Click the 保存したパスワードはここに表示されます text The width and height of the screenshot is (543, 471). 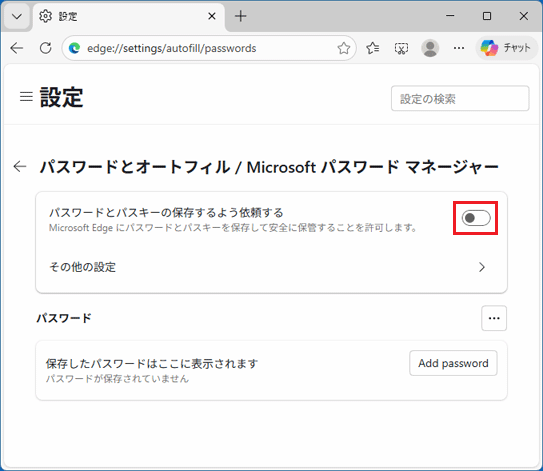(x=152, y=364)
